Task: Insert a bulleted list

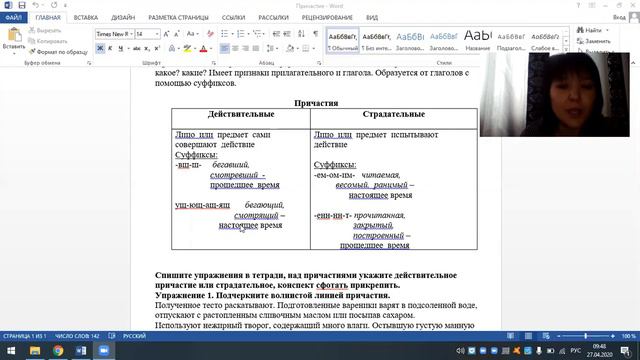Action: pyautogui.click(x=224, y=34)
